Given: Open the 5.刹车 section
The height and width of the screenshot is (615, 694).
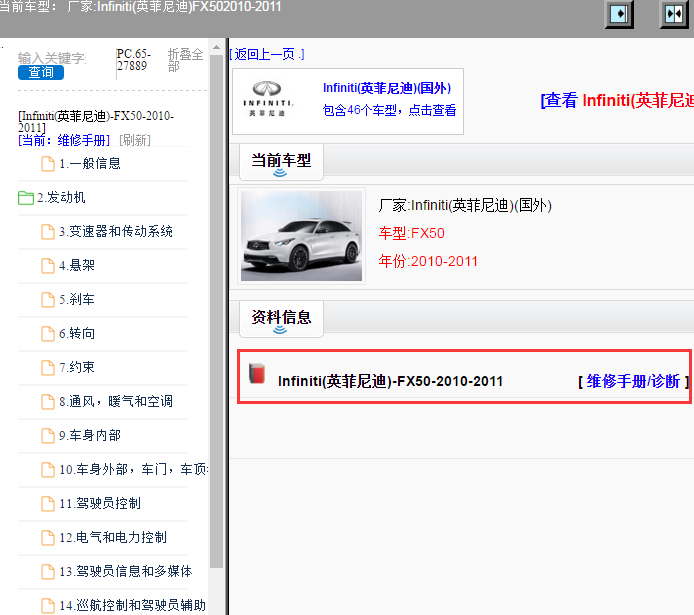Looking at the screenshot, I should pyautogui.click(x=77, y=299).
